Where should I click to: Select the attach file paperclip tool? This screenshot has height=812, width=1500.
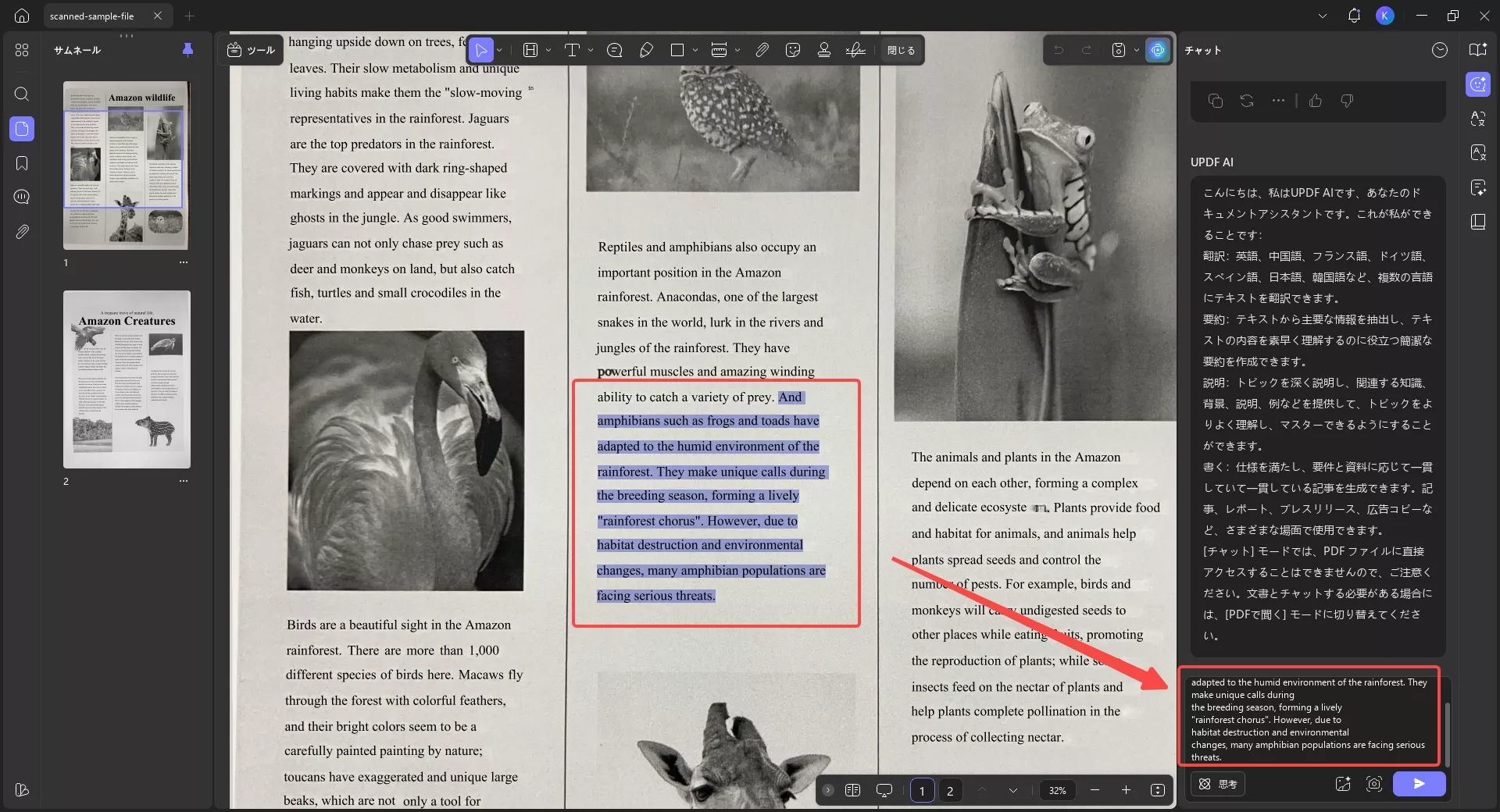click(x=762, y=50)
